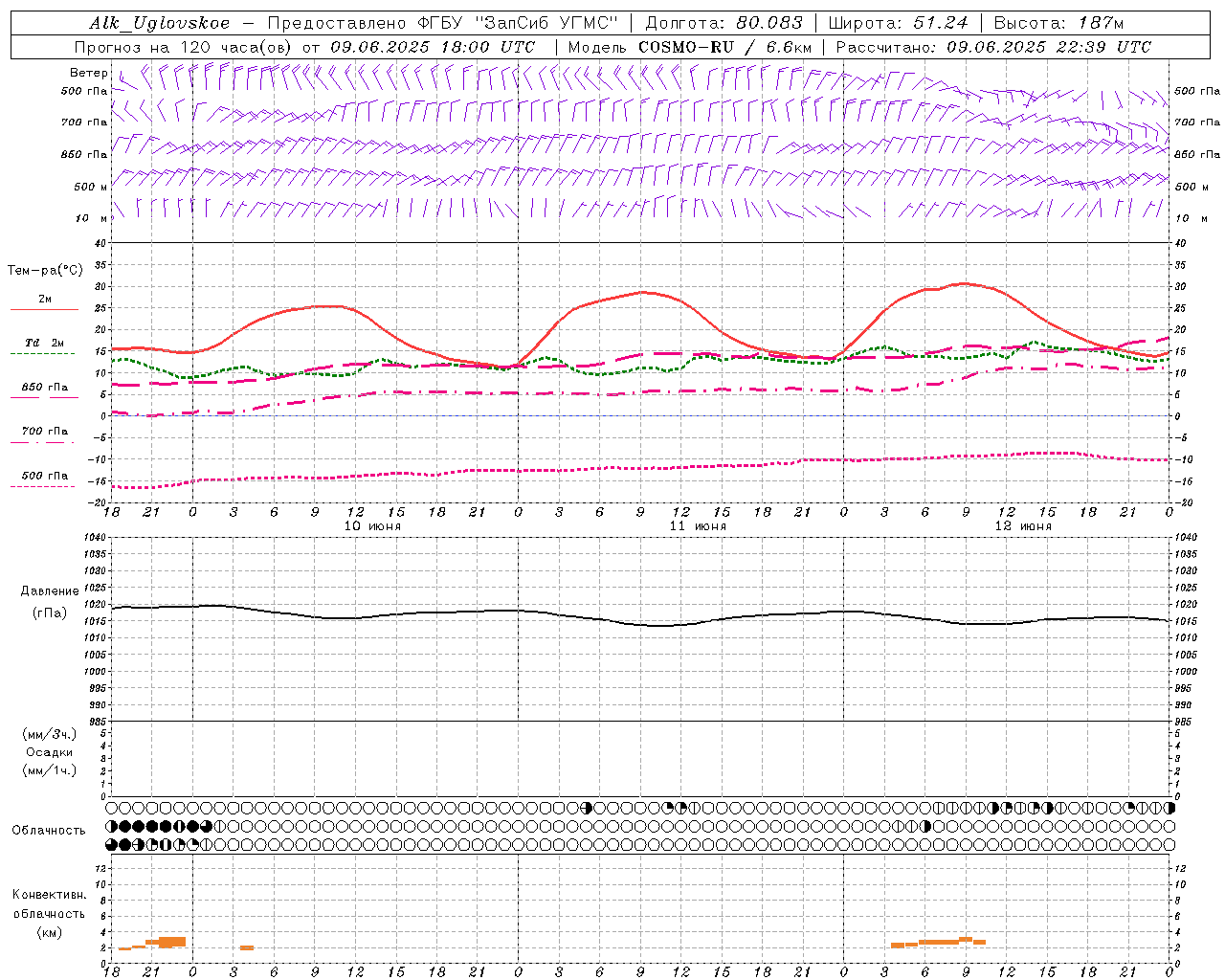Click the Тем-ра(°C) temperature panel label
1225x980 pixels.
46,271
